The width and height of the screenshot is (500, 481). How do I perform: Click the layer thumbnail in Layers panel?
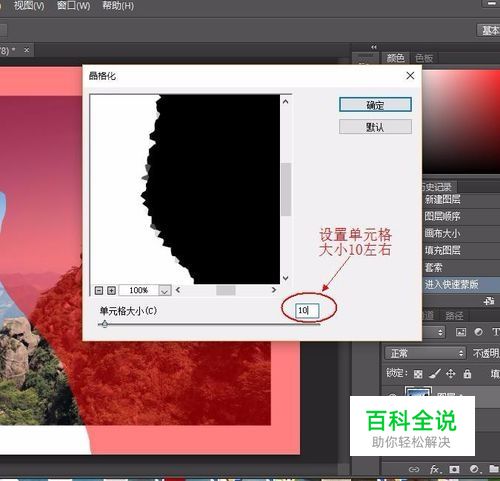(418, 391)
